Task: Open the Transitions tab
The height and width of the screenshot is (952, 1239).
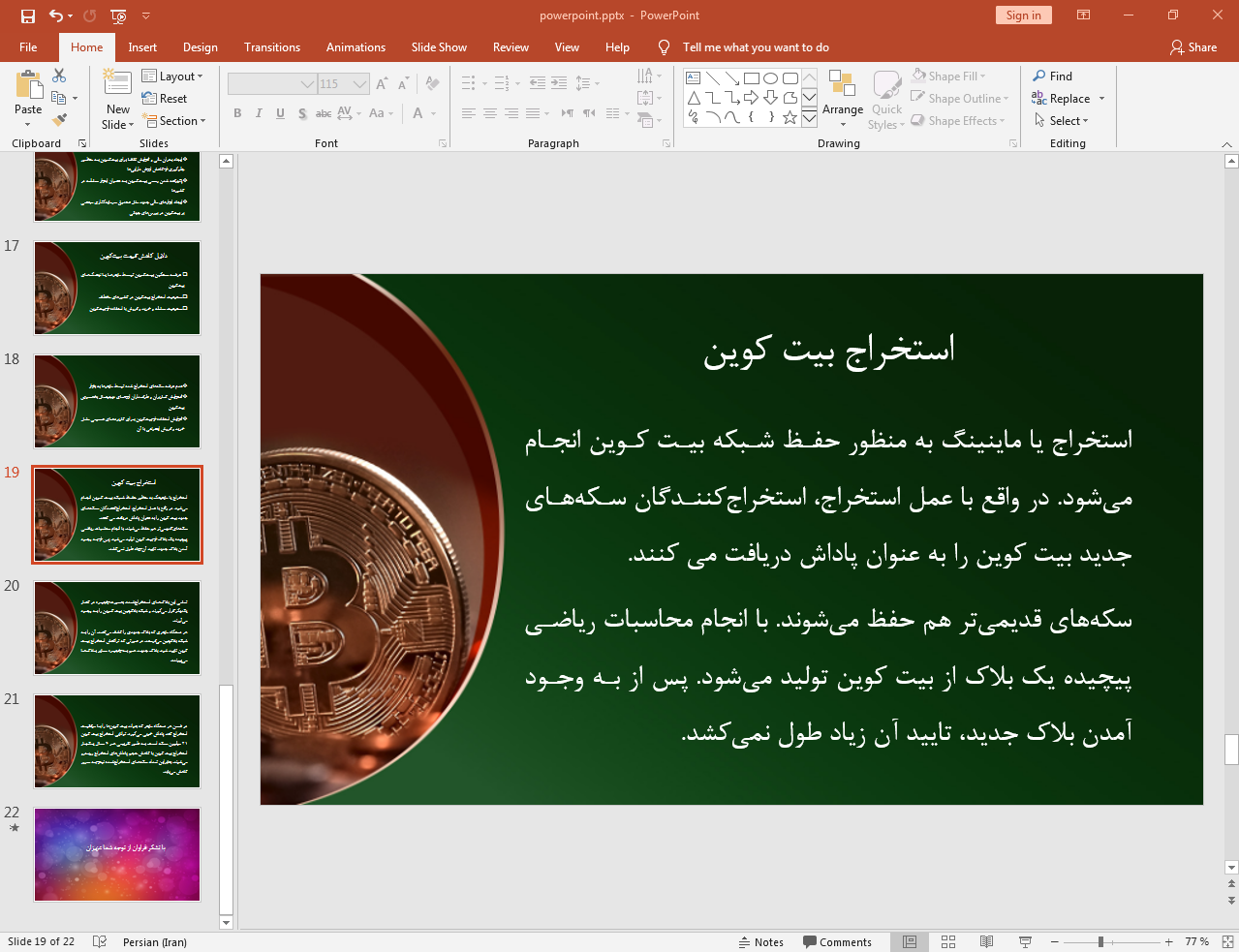Action: pos(272,46)
